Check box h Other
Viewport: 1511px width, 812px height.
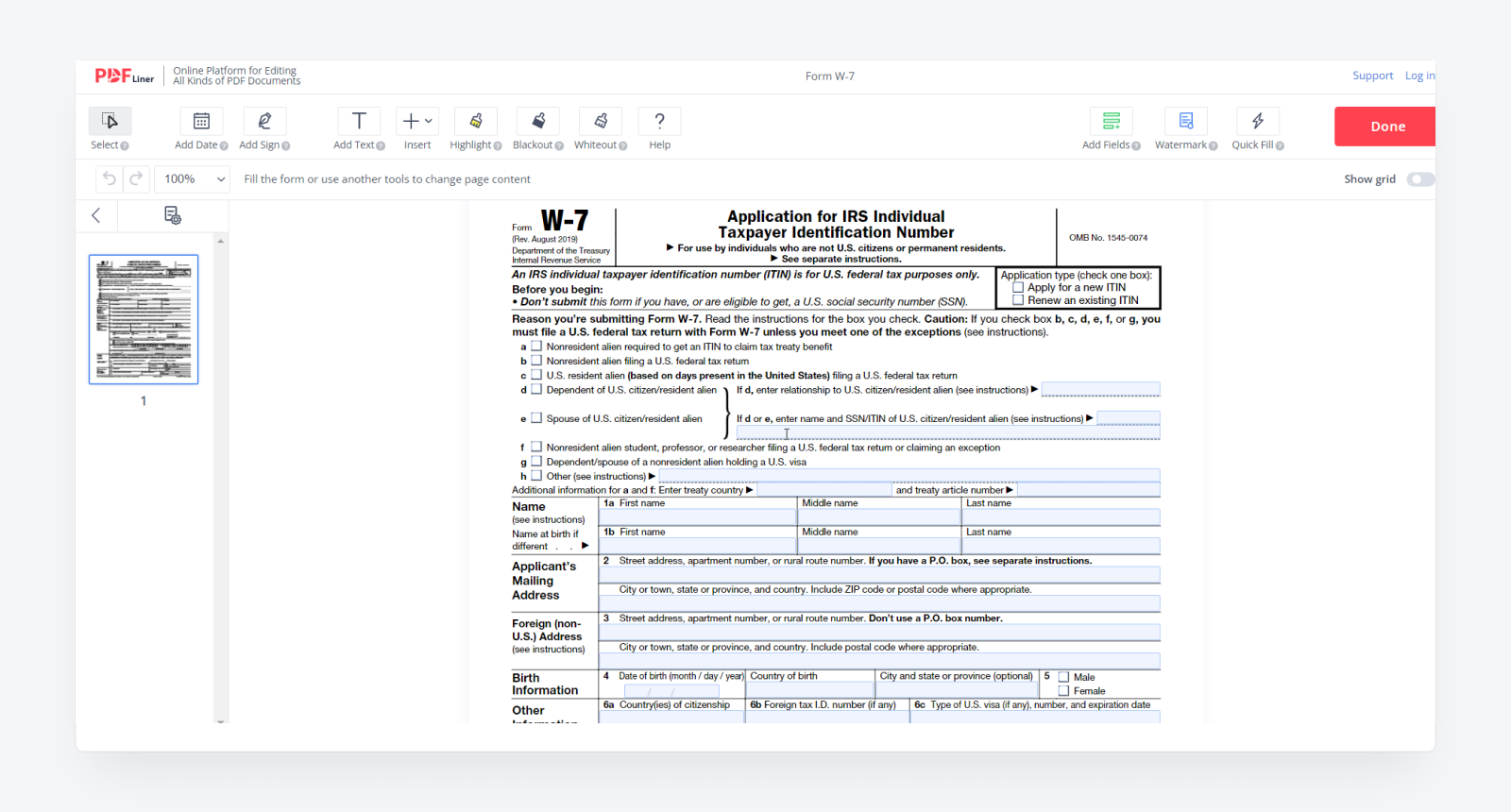(x=536, y=476)
